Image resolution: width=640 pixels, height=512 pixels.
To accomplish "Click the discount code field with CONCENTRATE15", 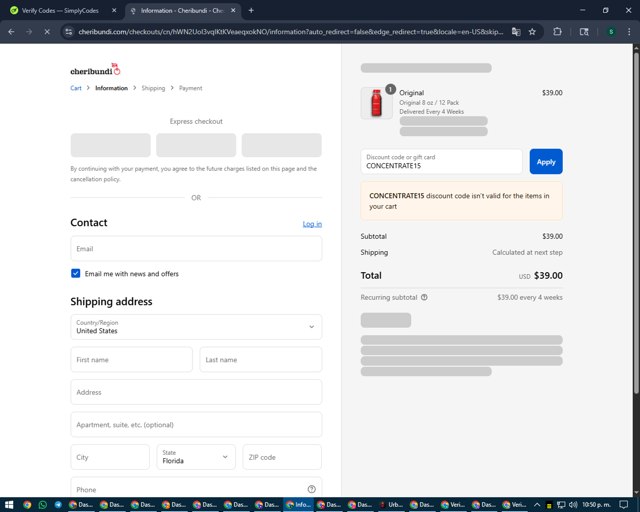I will (441, 162).
